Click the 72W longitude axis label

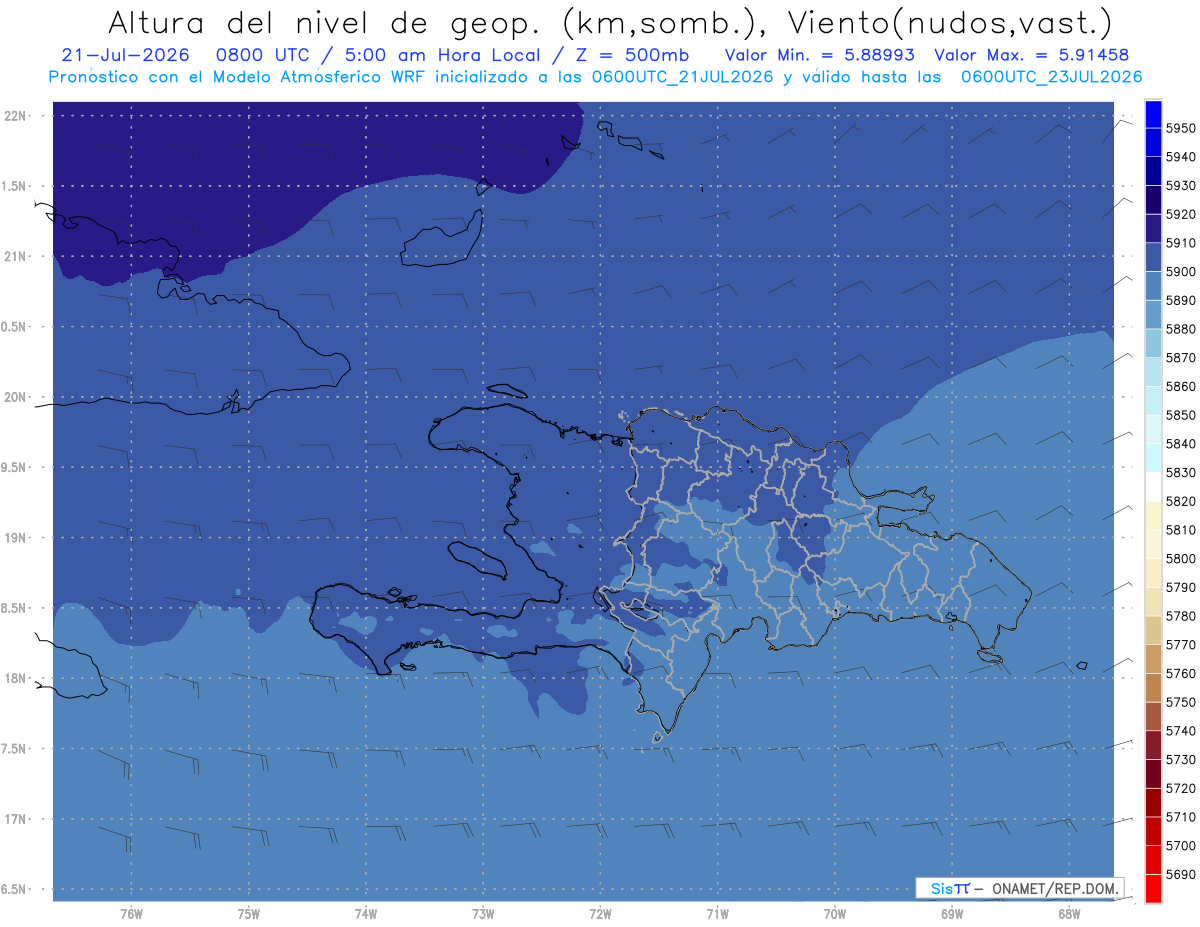[x=600, y=913]
